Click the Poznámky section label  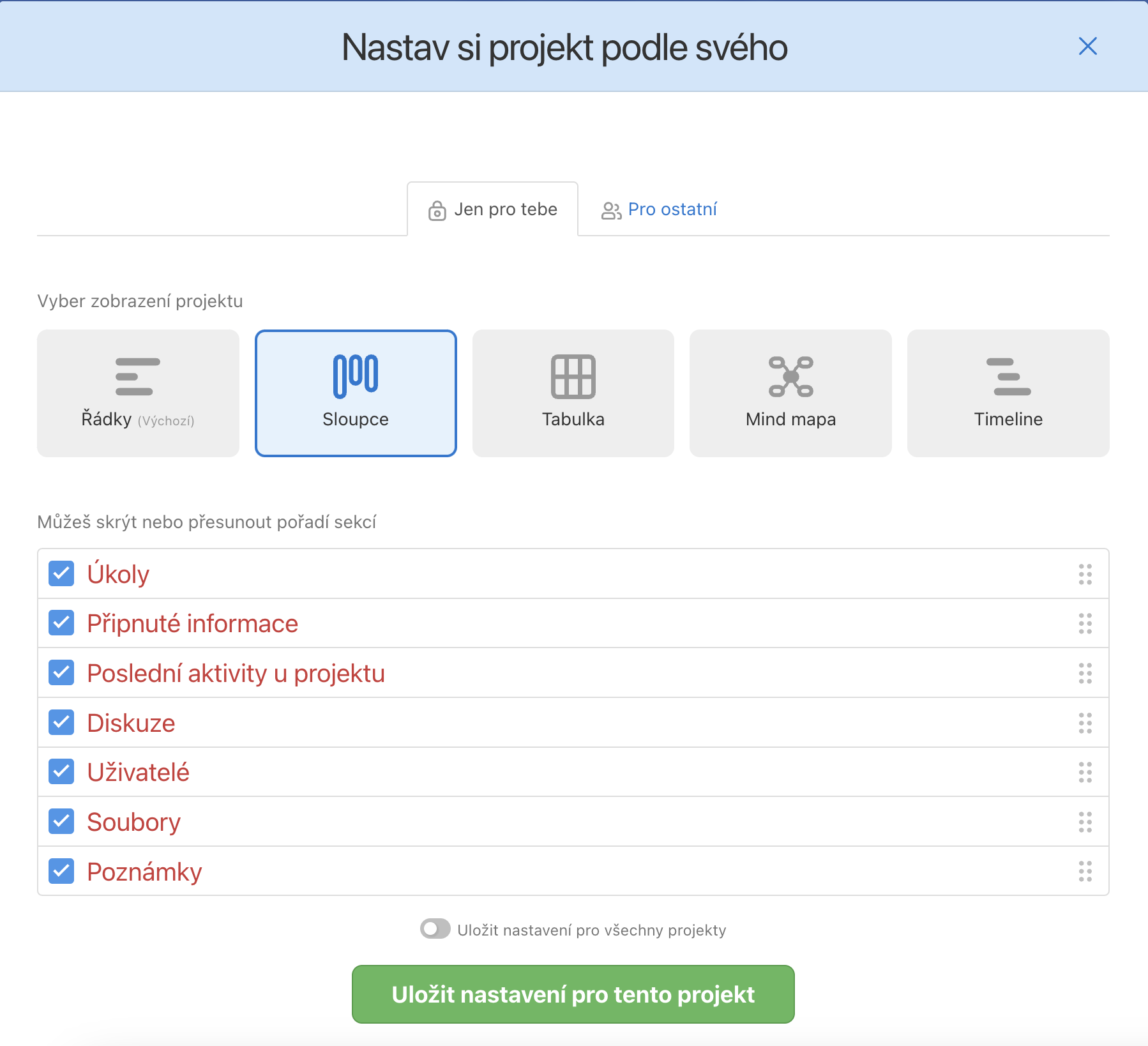(x=145, y=872)
